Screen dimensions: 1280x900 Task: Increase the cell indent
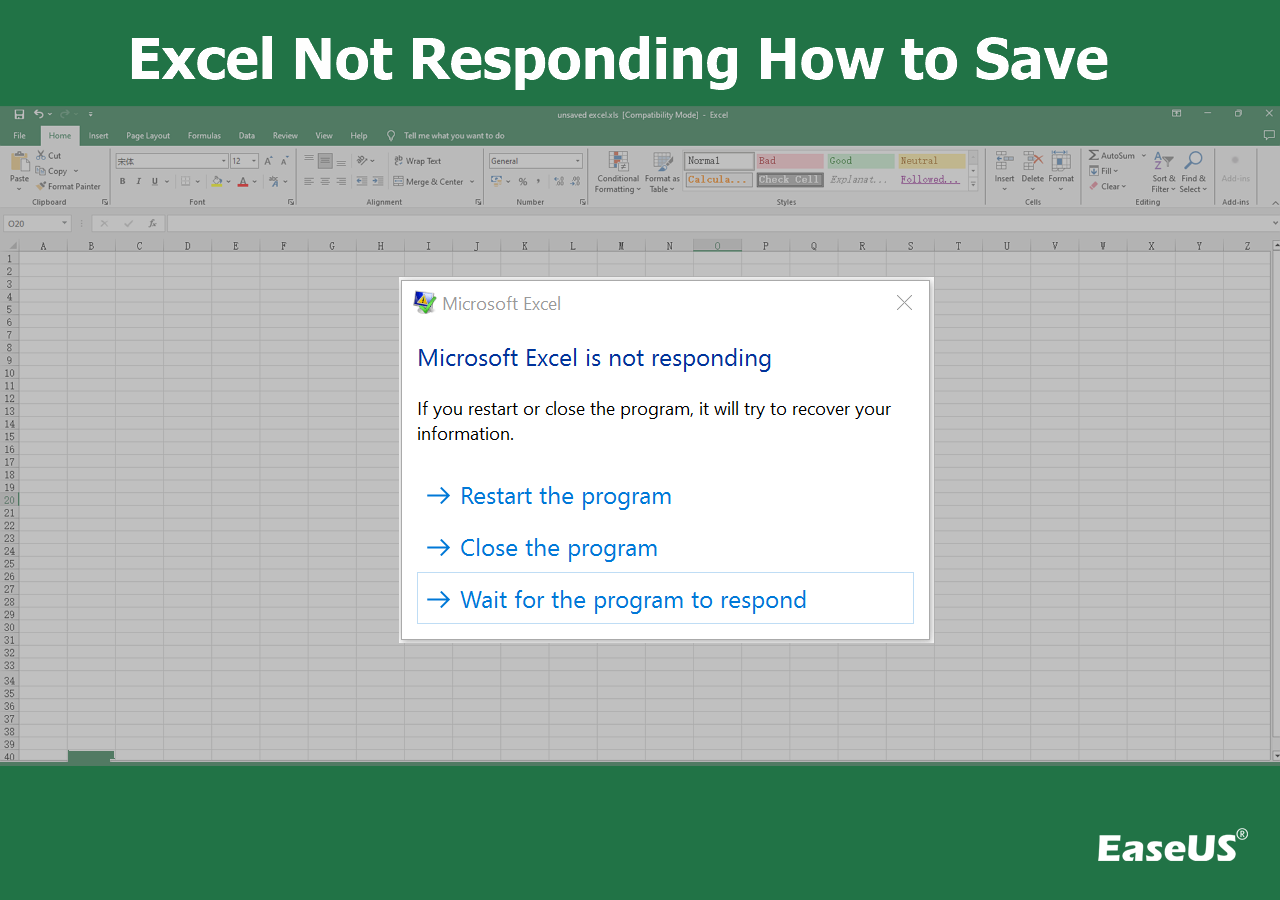(380, 182)
